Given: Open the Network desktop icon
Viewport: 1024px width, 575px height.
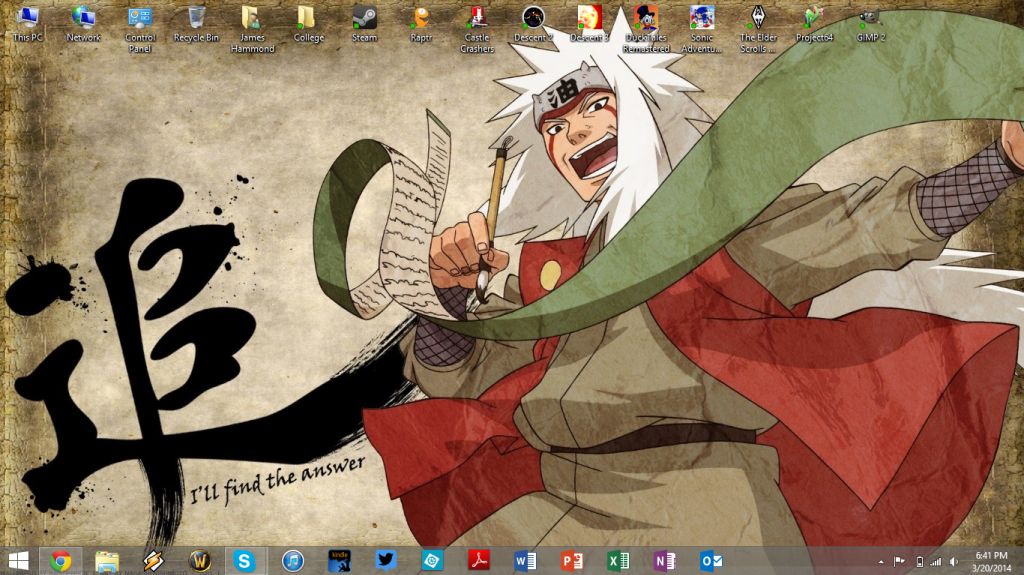Looking at the screenshot, I should tap(84, 25).
